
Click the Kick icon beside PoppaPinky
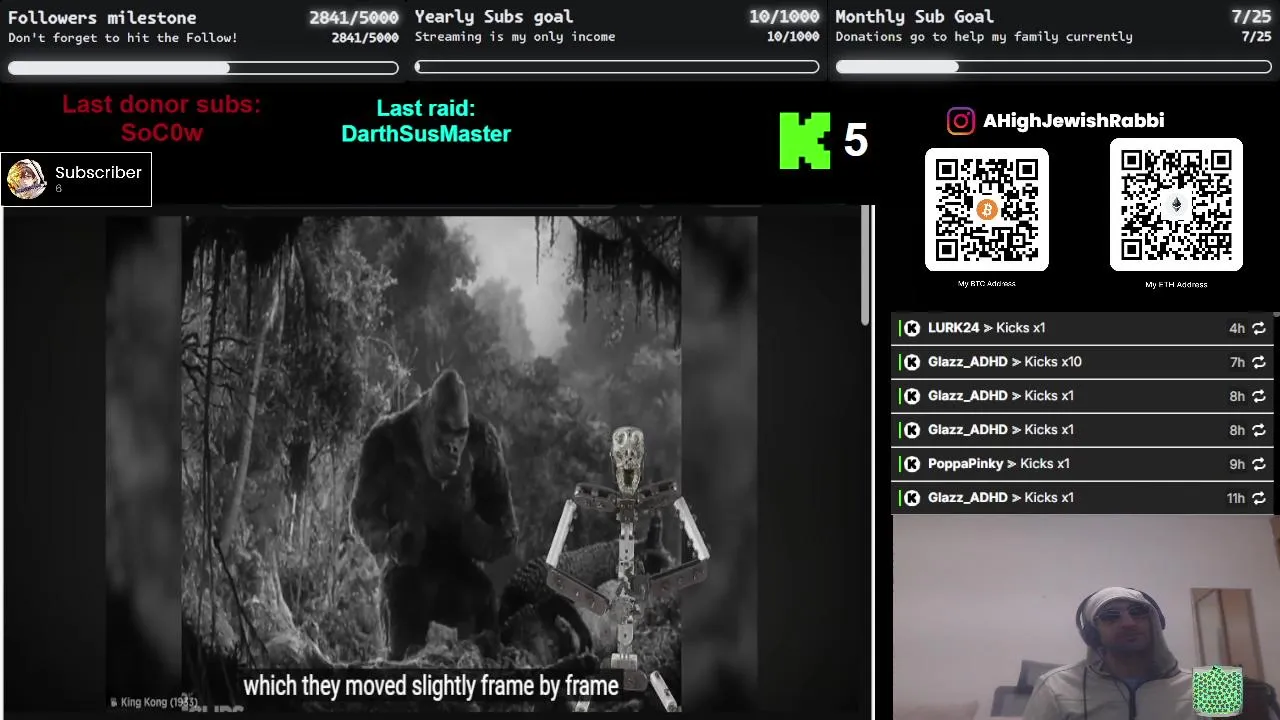click(912, 464)
